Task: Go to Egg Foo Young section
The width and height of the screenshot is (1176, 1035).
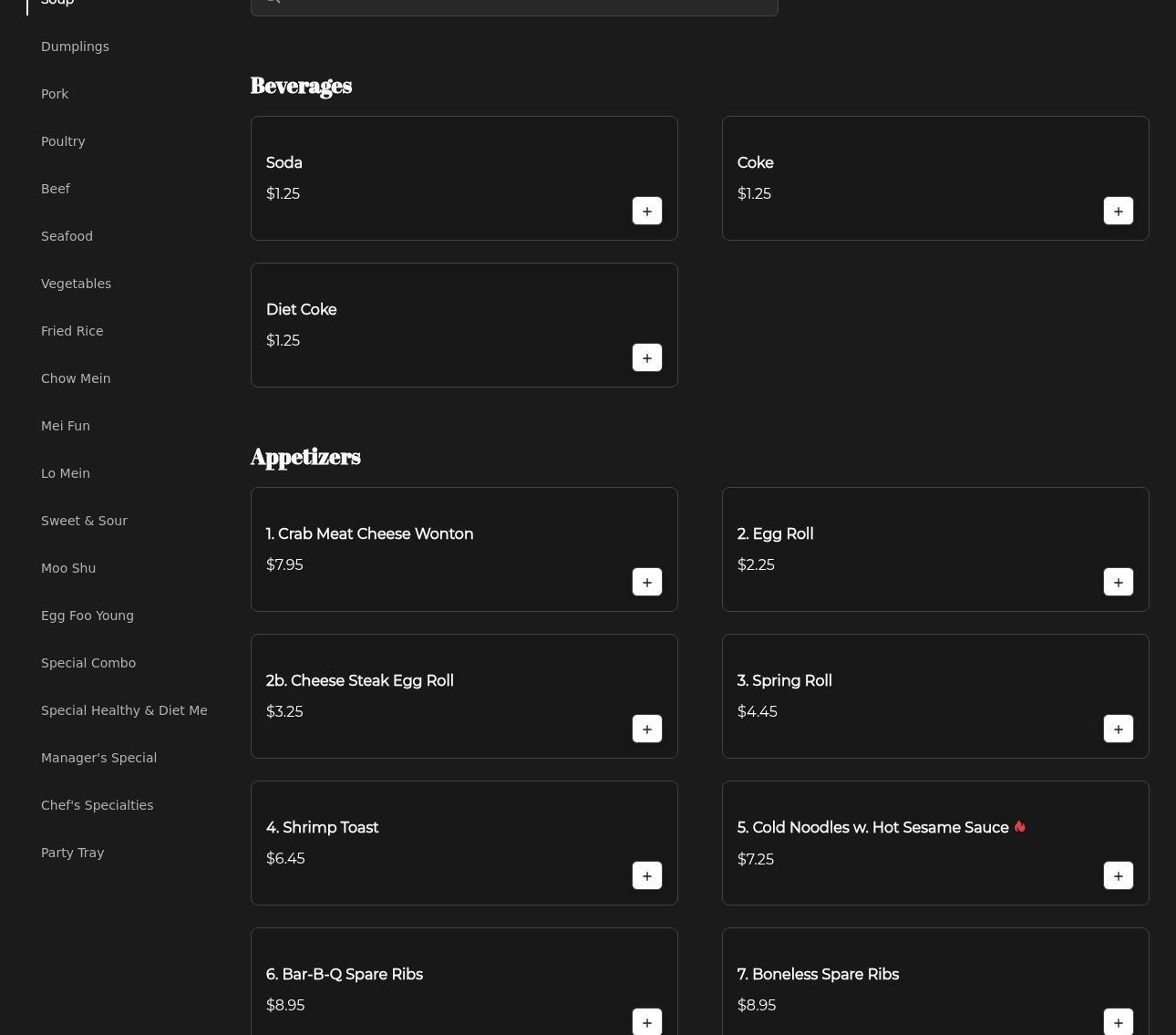Action: coord(88,616)
